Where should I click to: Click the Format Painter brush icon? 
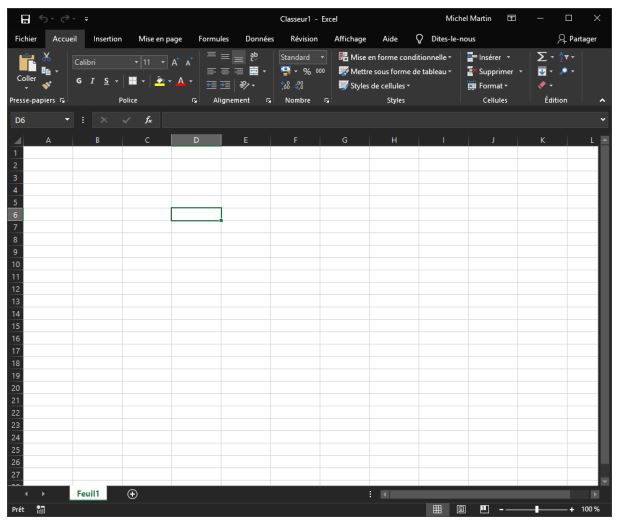(x=47, y=86)
